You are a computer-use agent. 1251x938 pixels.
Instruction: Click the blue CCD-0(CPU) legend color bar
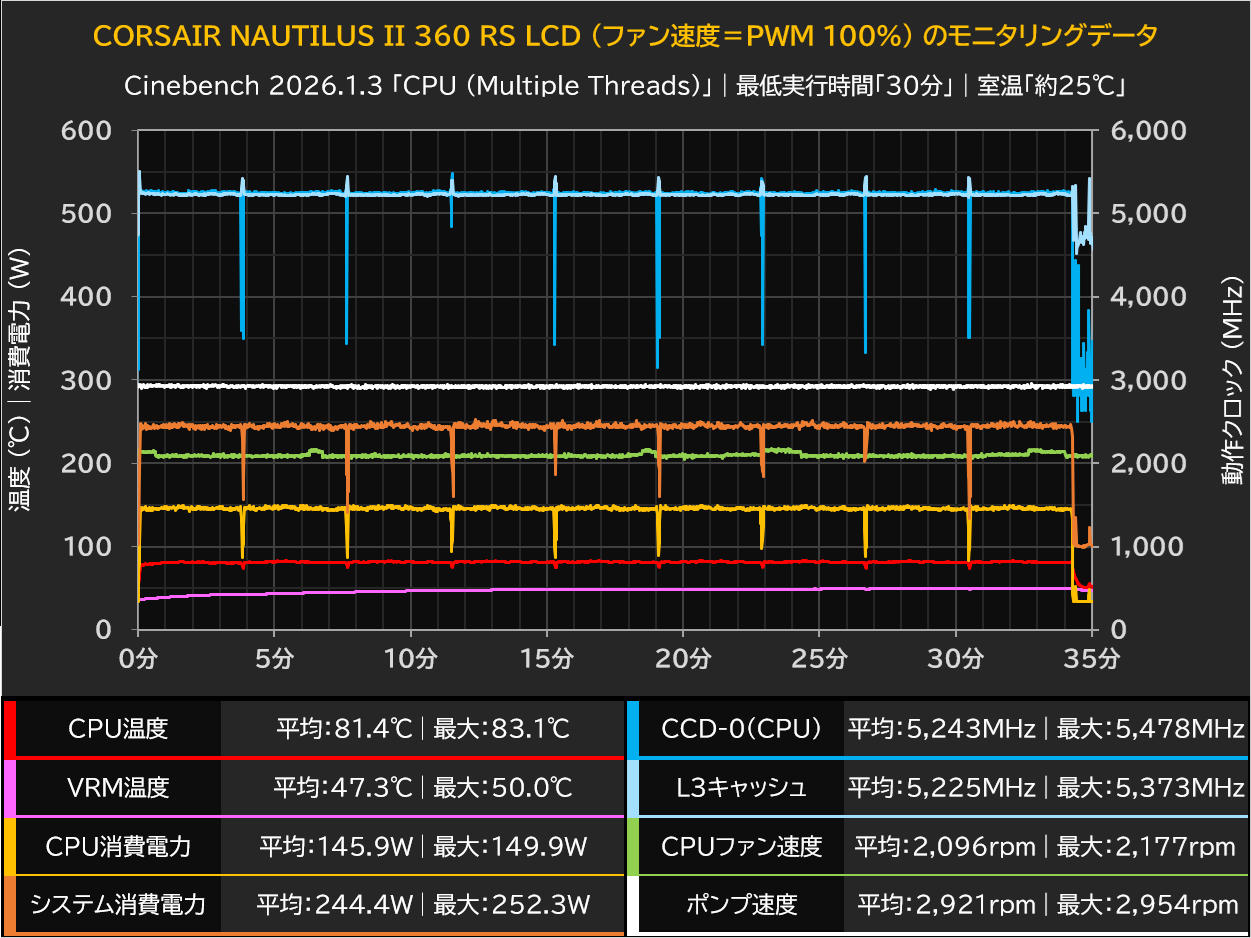634,729
